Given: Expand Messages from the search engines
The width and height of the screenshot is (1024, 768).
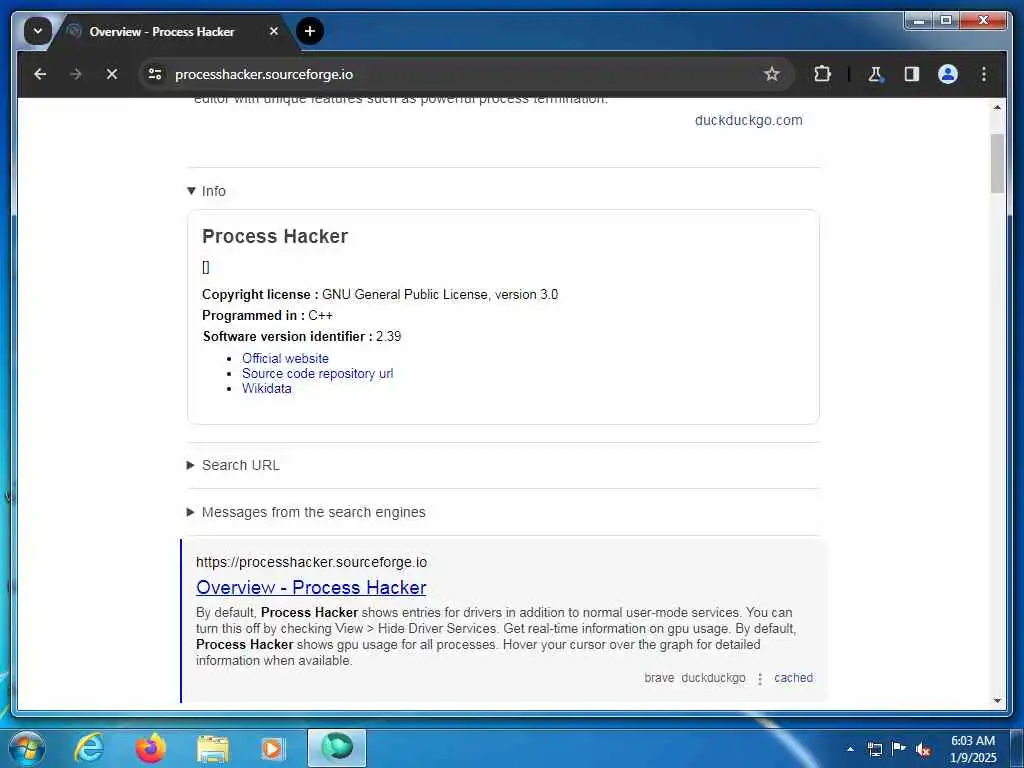Looking at the screenshot, I should point(306,513).
